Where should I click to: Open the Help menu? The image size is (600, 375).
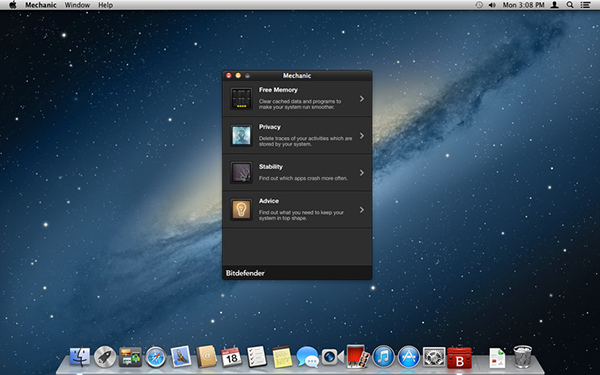coord(106,5)
